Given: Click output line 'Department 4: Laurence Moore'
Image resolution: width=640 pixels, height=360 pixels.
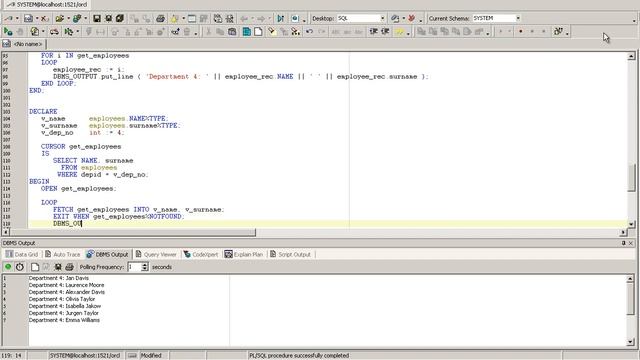Looking at the screenshot, I should (66, 285).
